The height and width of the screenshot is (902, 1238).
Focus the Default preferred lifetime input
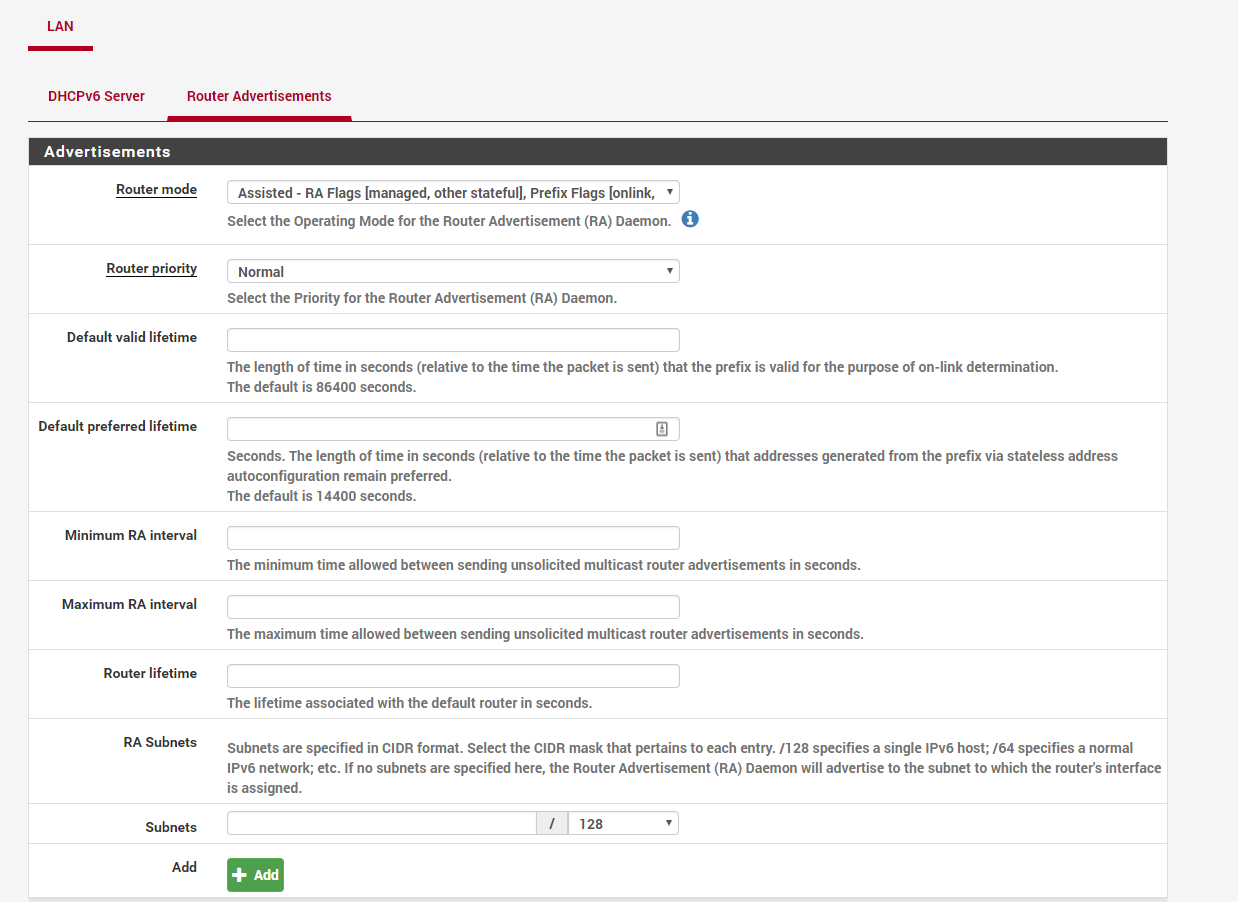coord(453,429)
